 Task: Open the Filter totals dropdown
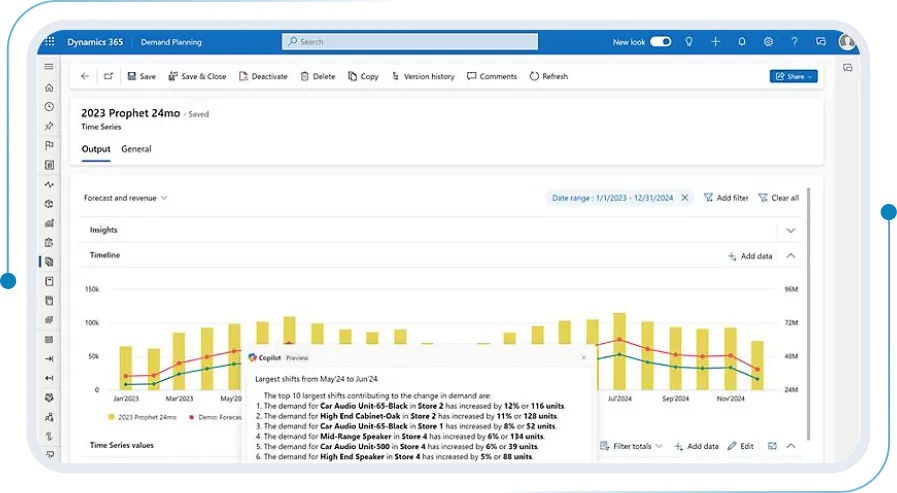pyautogui.click(x=631, y=446)
